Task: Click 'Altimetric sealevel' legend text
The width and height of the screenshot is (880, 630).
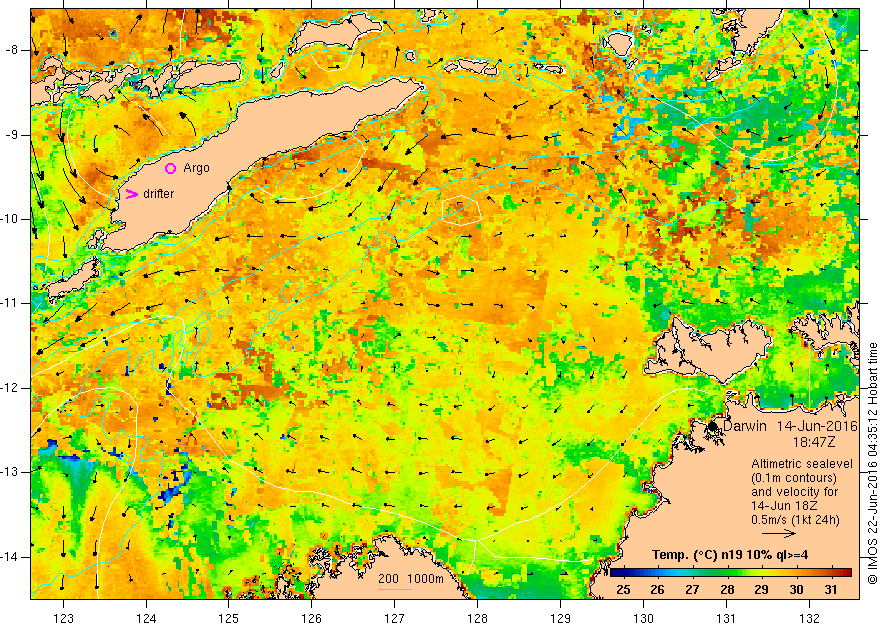Action: click(x=802, y=464)
